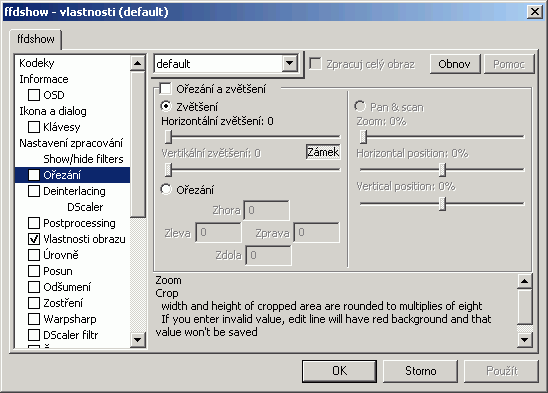548x393 pixels.
Task: Toggle the DScaler filtr checkbox
Action: [x=34, y=335]
